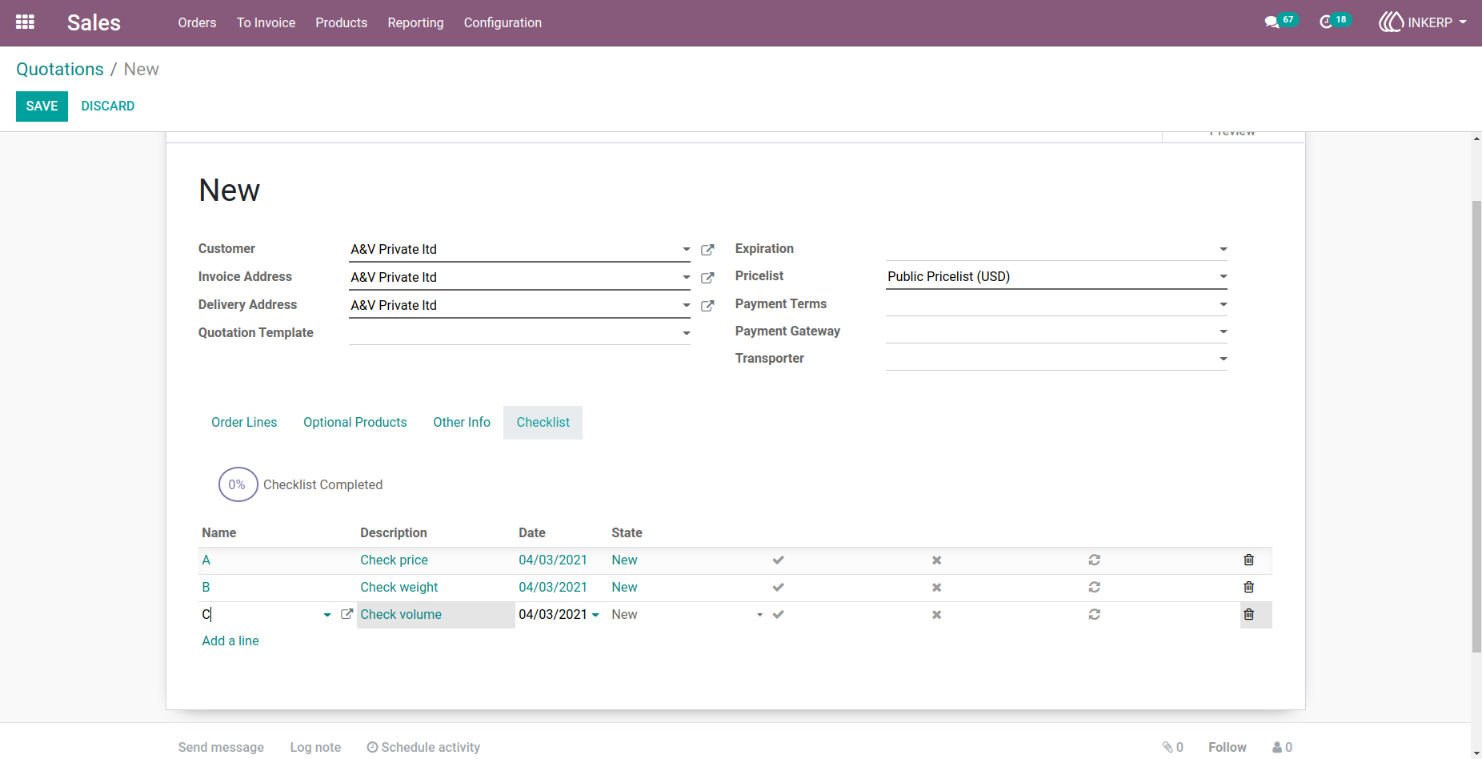Open the activities clock icon showing 18

1335,21
